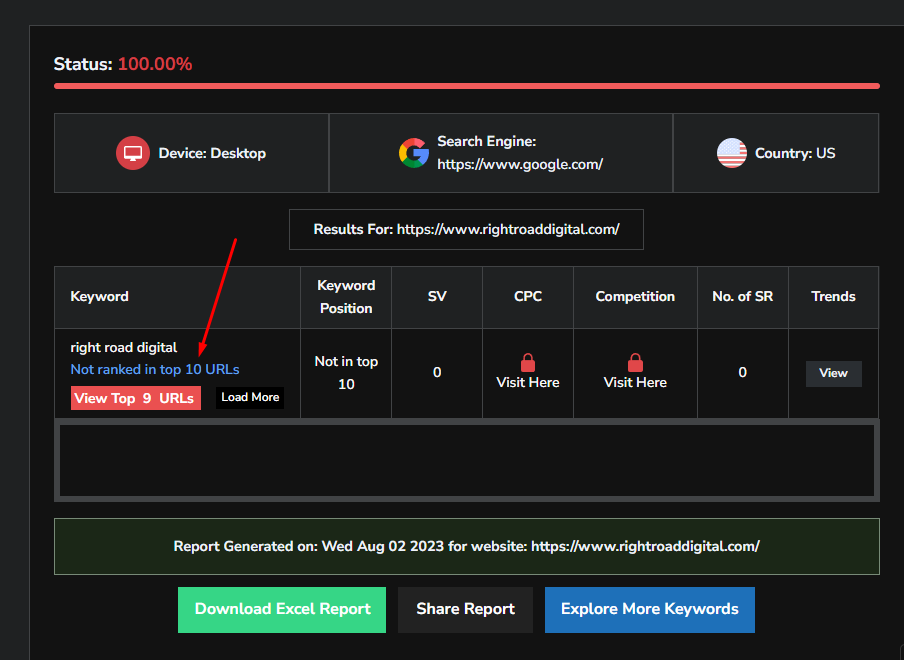Viewport: 904px width, 660px height.
Task: Click the Share Report button
Action: click(465, 609)
